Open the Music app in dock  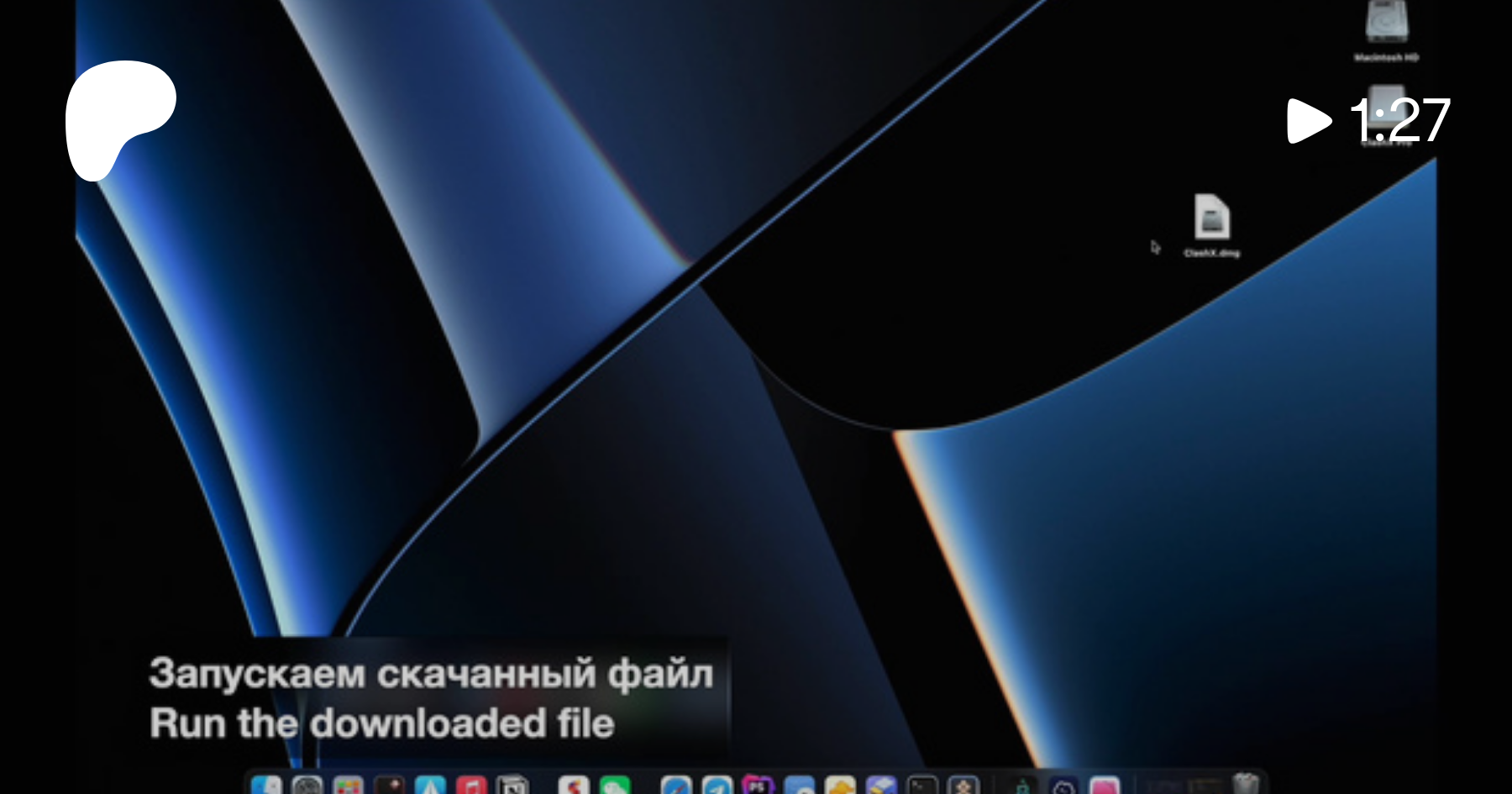(x=471, y=786)
